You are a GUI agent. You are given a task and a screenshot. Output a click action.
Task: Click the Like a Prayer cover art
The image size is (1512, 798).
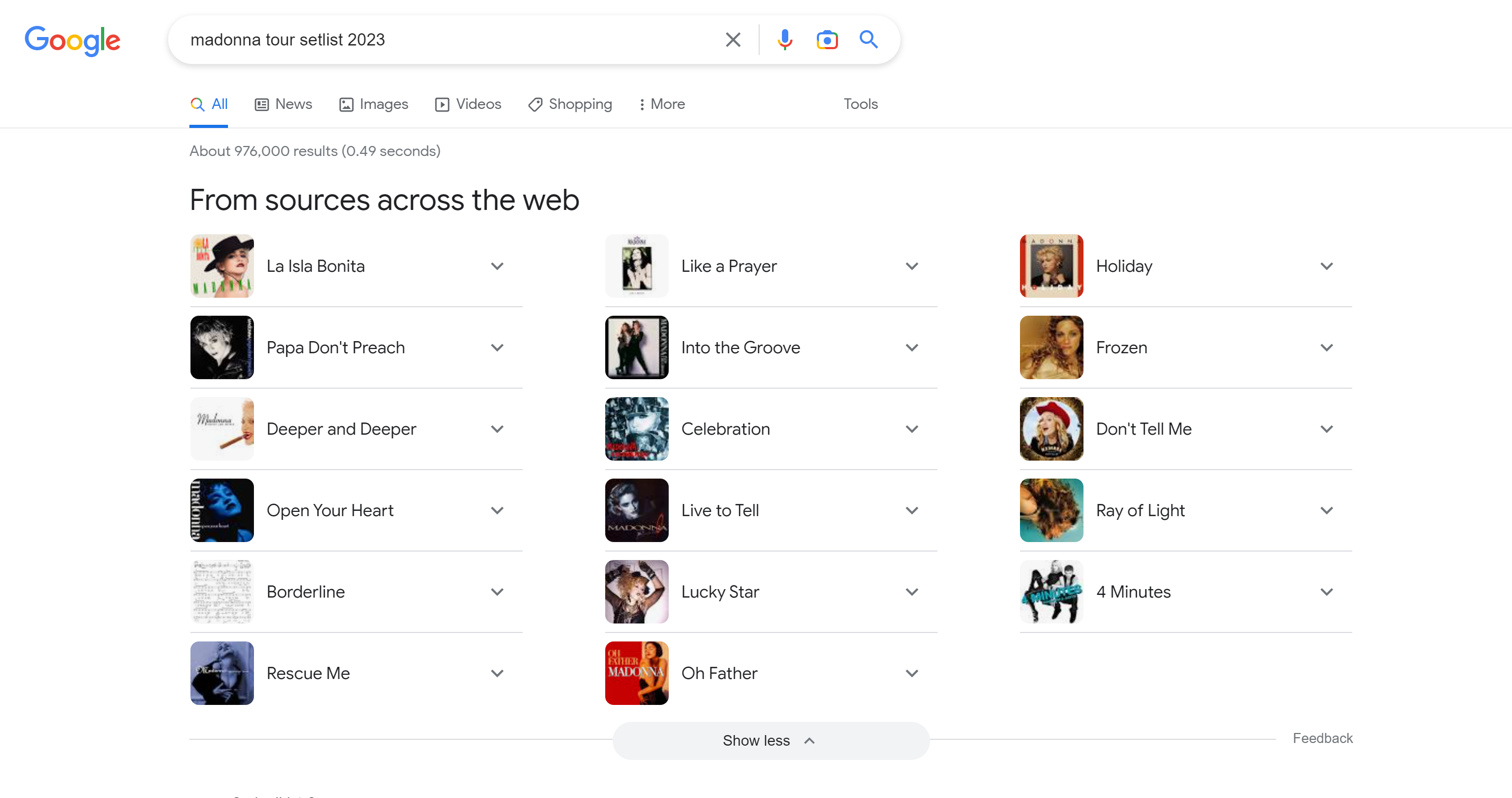pyautogui.click(x=637, y=267)
